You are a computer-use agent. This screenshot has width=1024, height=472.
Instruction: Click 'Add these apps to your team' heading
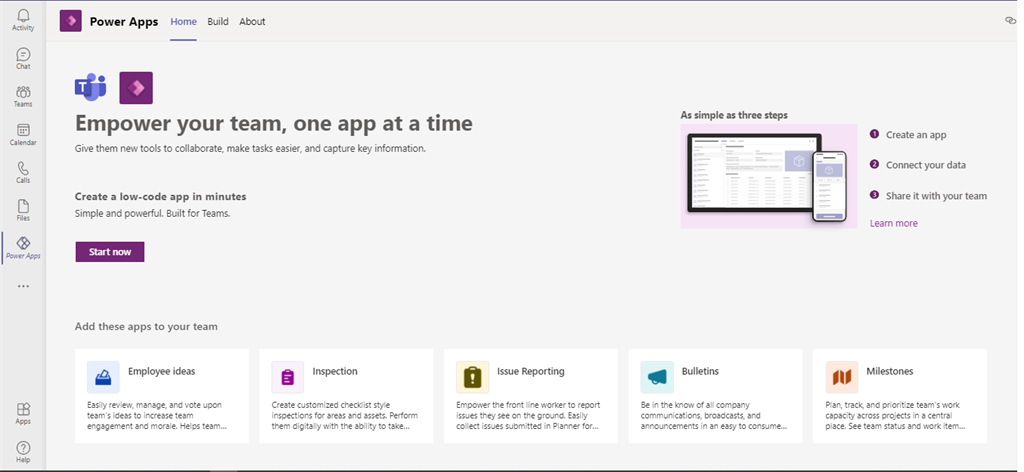point(146,326)
